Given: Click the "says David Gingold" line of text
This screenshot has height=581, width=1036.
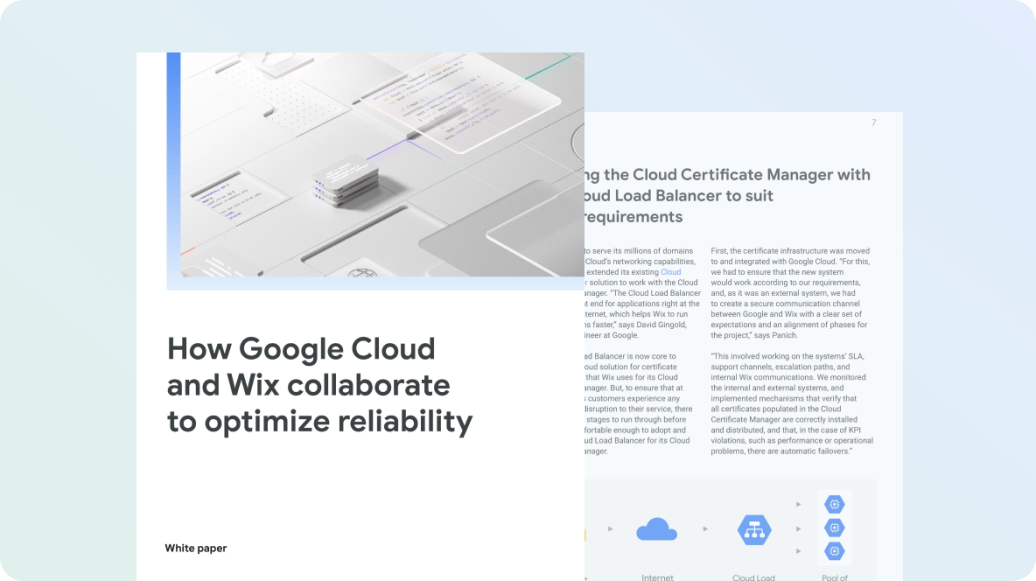Looking at the screenshot, I should pos(636,325).
